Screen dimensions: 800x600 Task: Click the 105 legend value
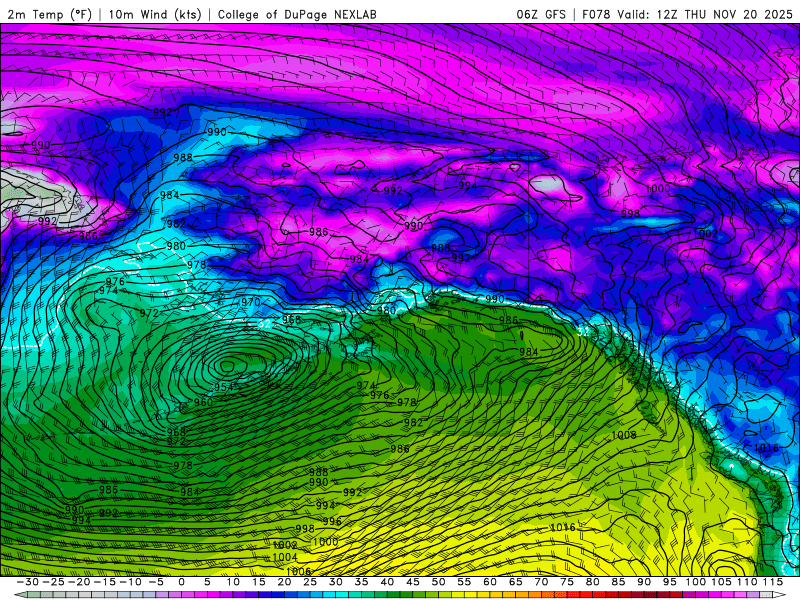721,582
